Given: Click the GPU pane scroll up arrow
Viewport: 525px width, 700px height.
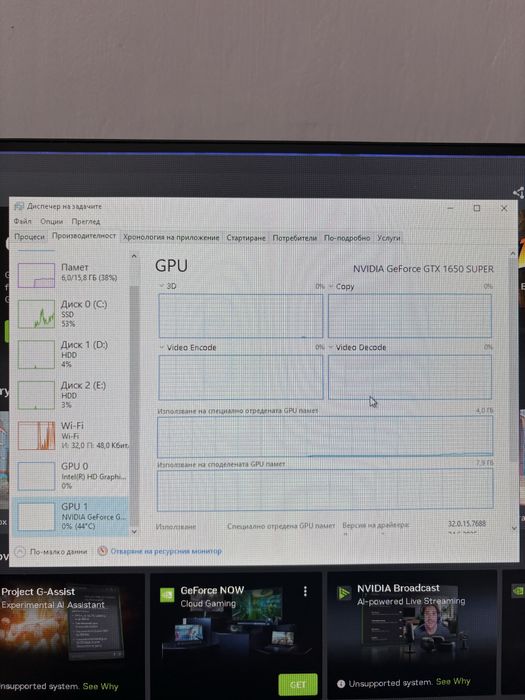Looking at the screenshot, I should (x=512, y=254).
